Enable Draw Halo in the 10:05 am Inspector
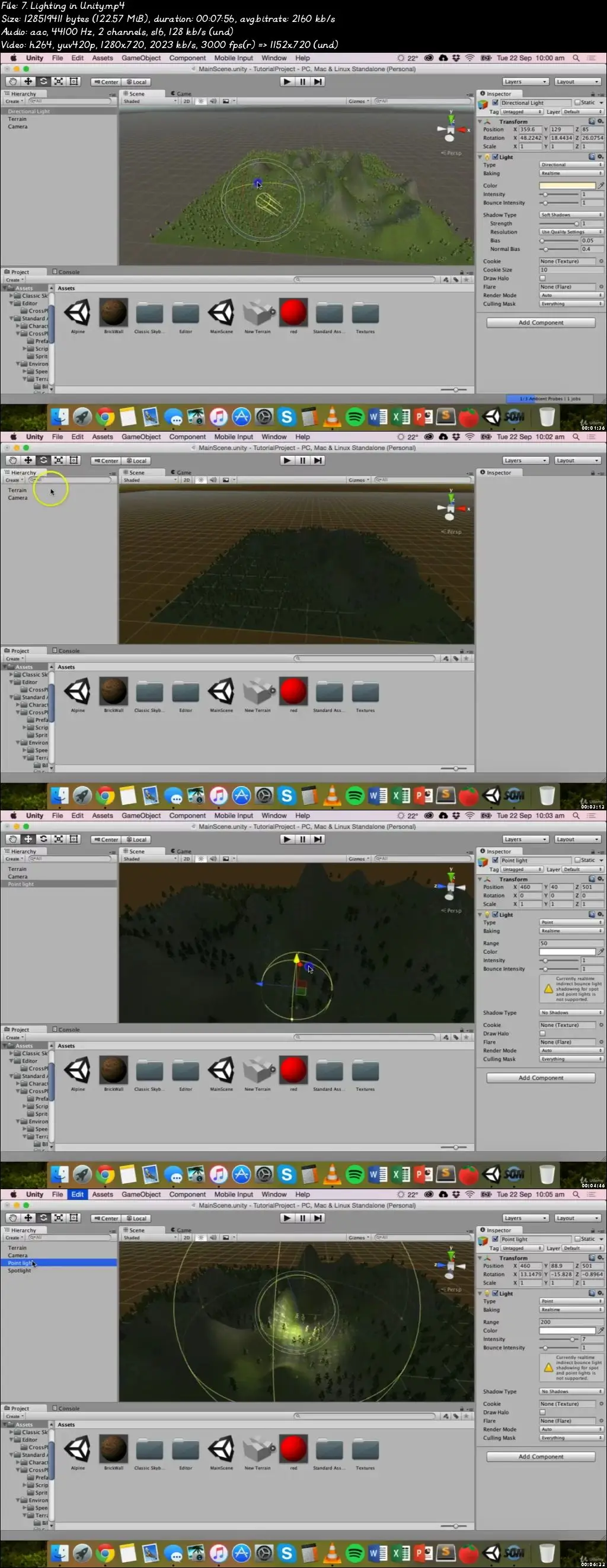The height and width of the screenshot is (1568, 607). pos(542,1411)
